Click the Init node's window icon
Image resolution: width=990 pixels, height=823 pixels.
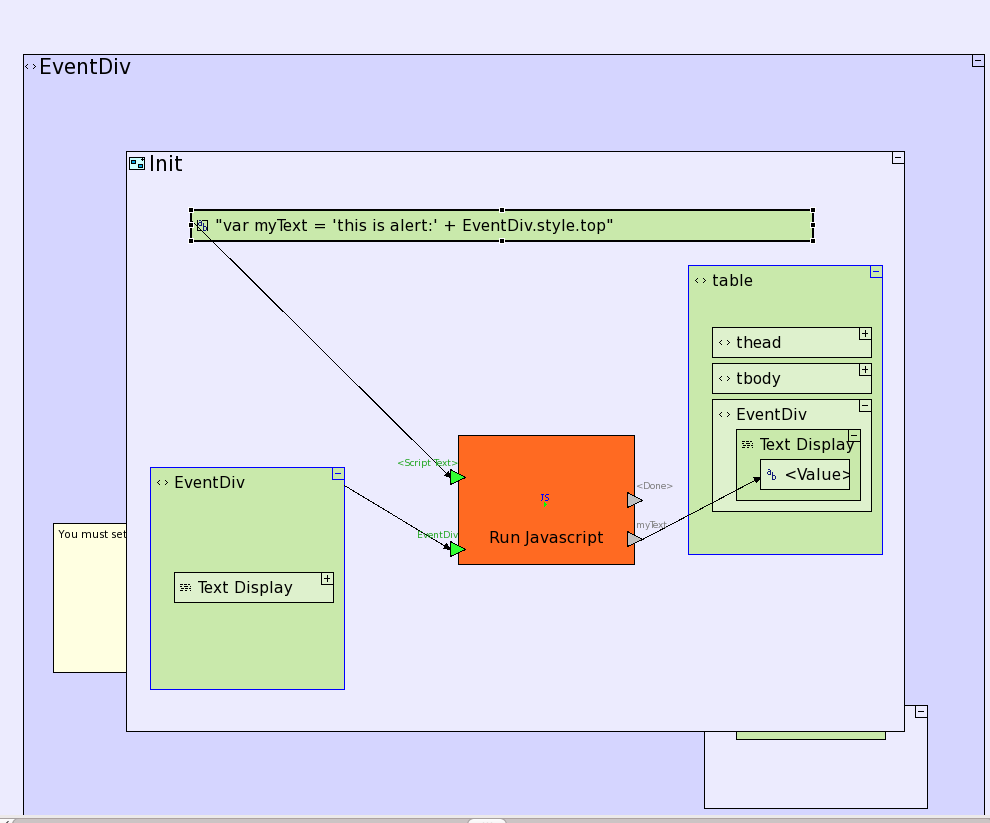[137, 163]
